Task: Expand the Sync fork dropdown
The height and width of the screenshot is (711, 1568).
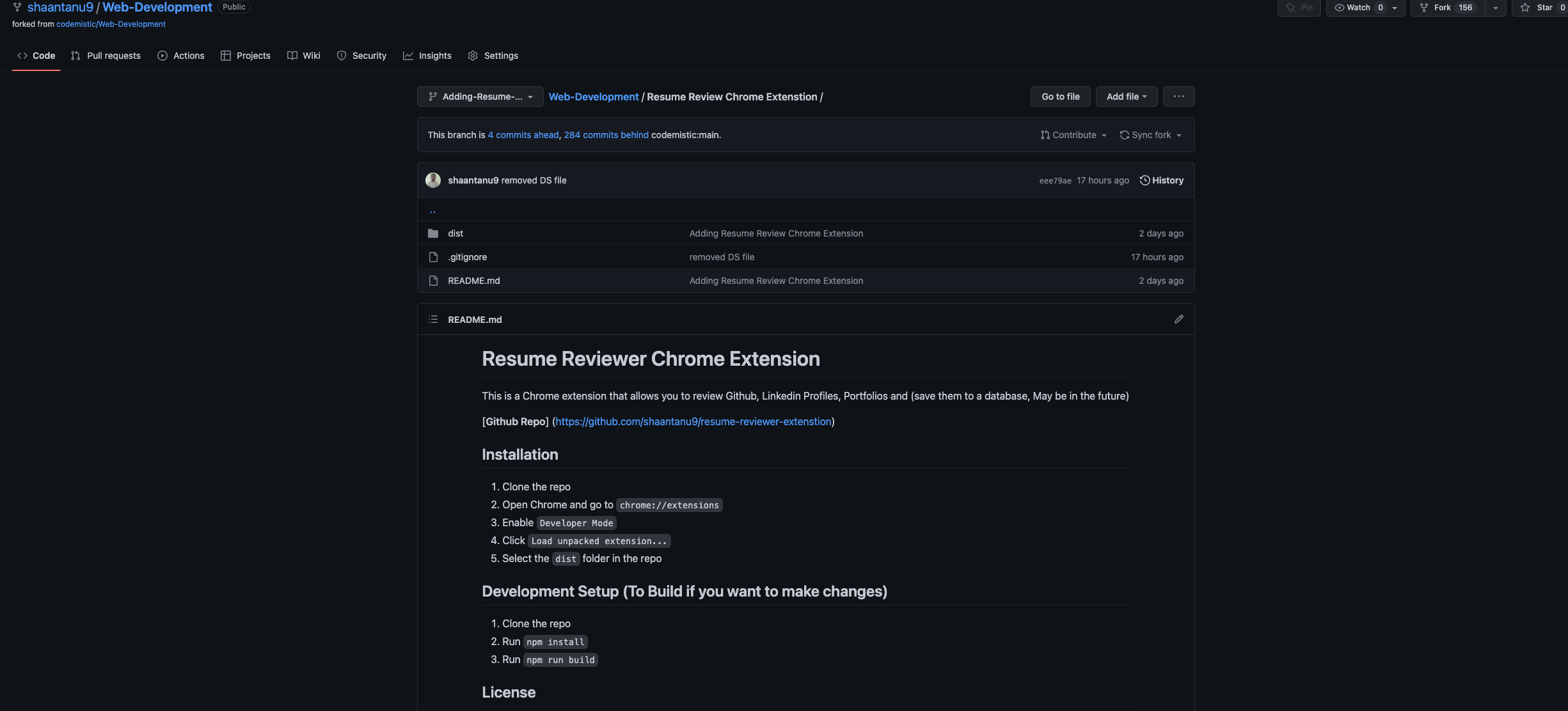Action: 1150,135
